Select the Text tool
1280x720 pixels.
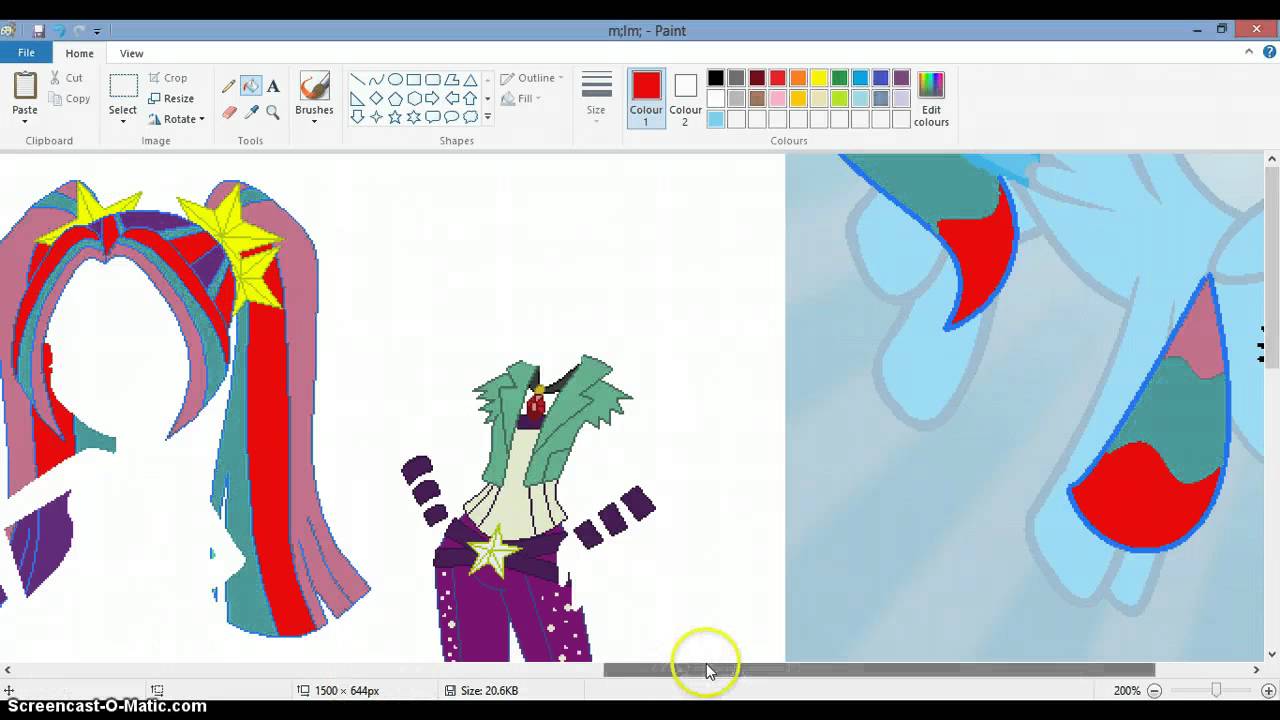[x=273, y=86]
